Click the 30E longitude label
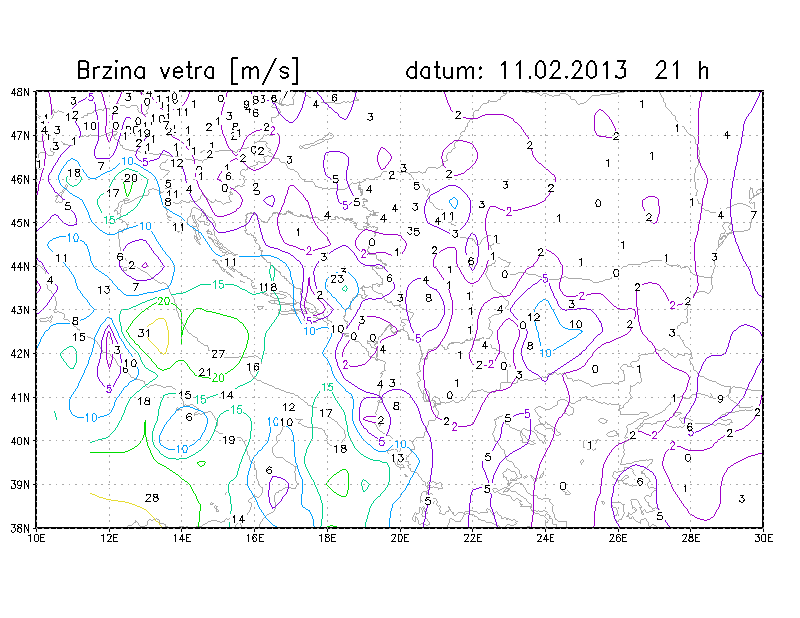The width and height of the screenshot is (800, 618). [763, 538]
